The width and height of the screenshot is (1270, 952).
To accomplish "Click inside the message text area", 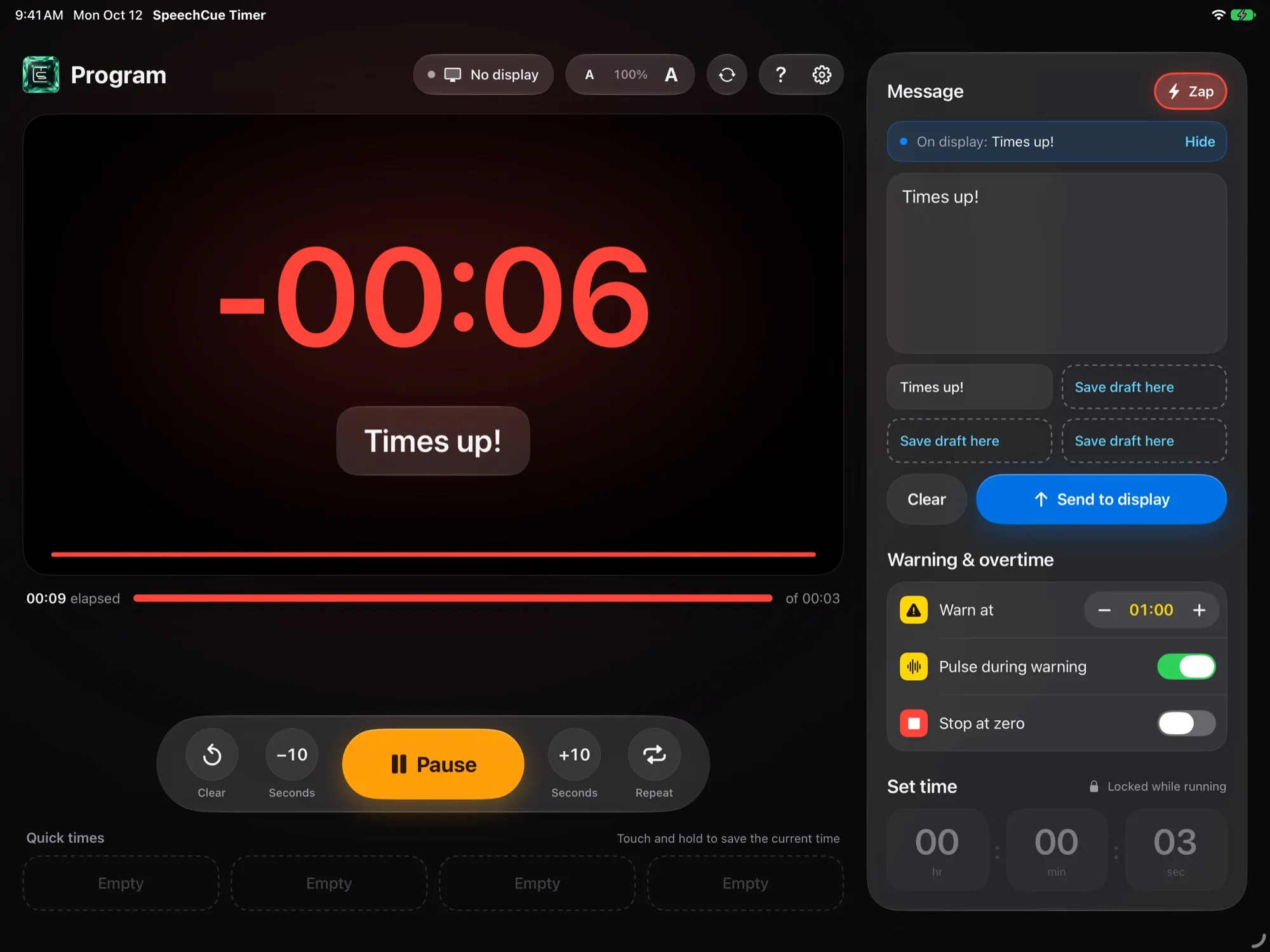I will [x=1057, y=263].
